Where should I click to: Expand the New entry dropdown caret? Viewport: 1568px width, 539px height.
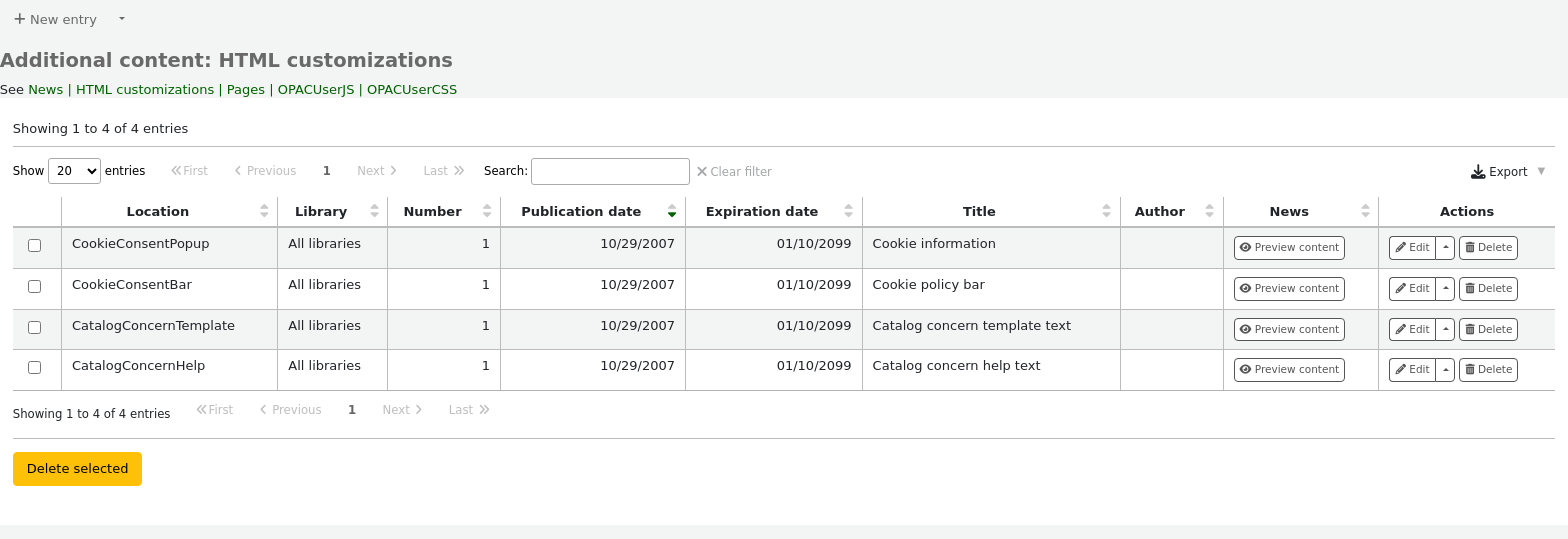(x=122, y=19)
